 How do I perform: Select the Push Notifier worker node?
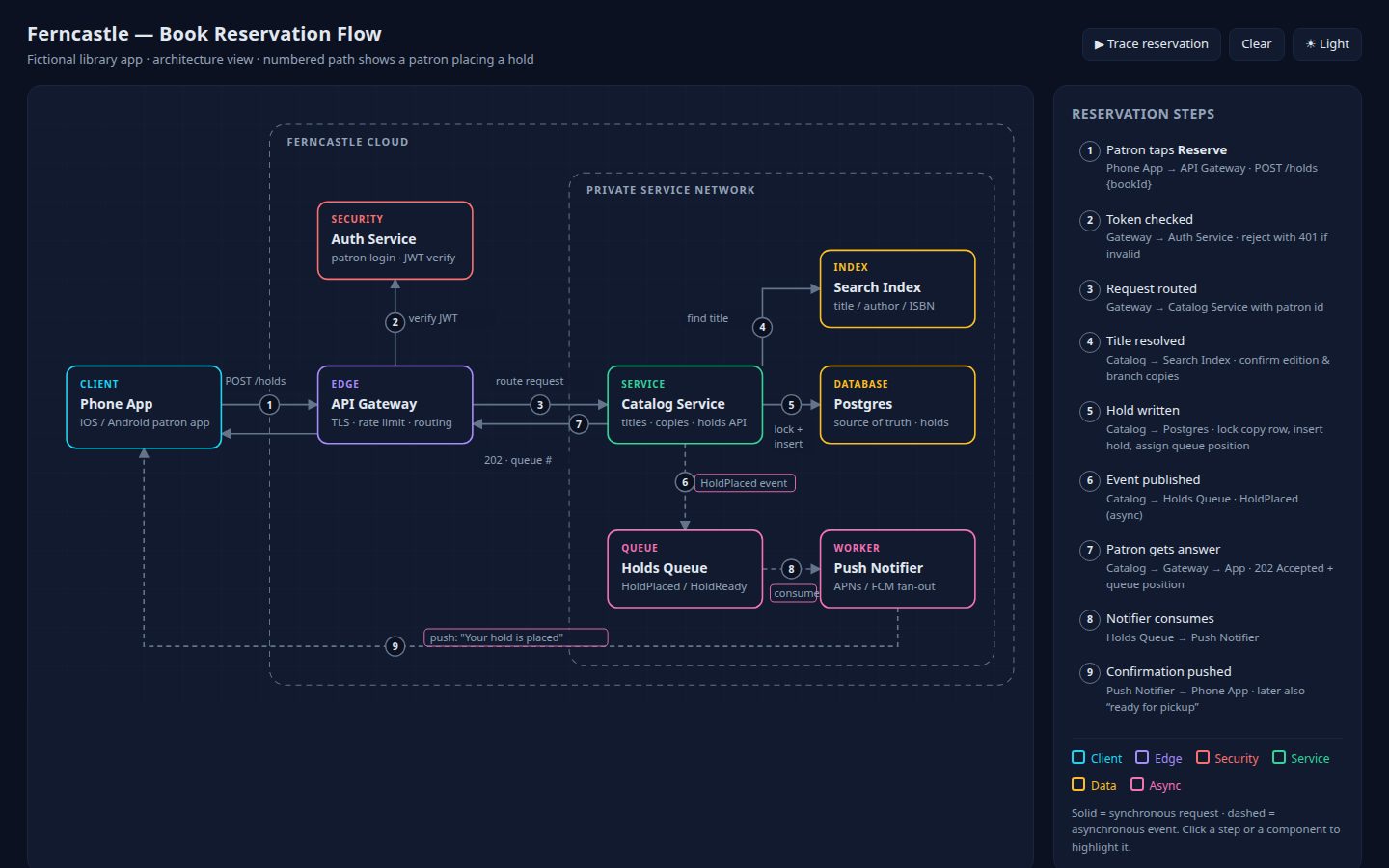pyautogui.click(x=897, y=569)
